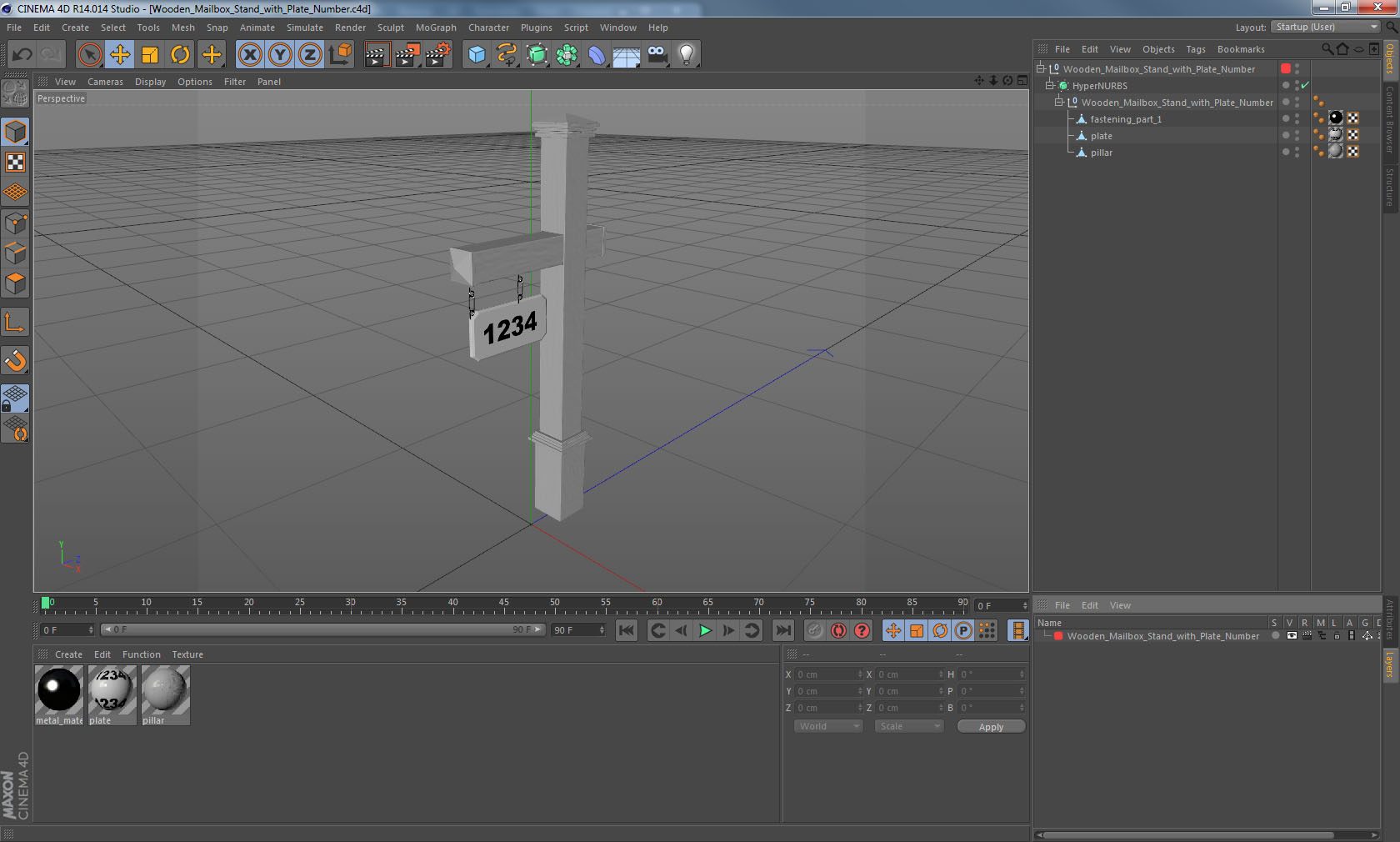Activate the Rotate tool
1400x842 pixels.
tap(180, 55)
